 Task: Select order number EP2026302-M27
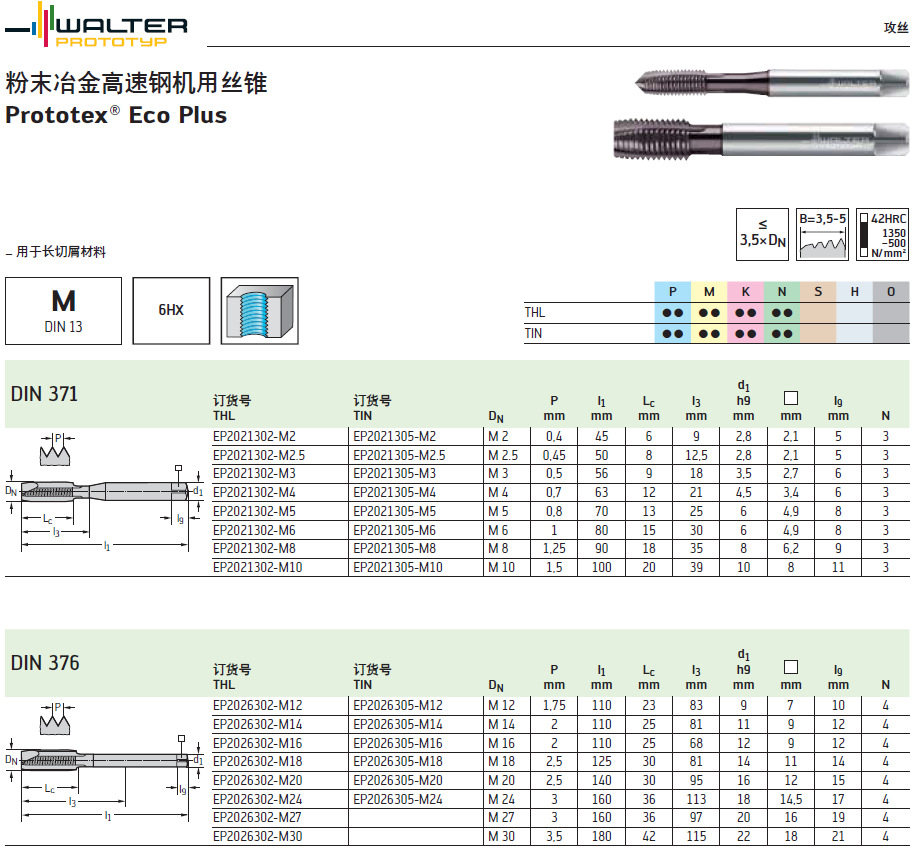(258, 817)
